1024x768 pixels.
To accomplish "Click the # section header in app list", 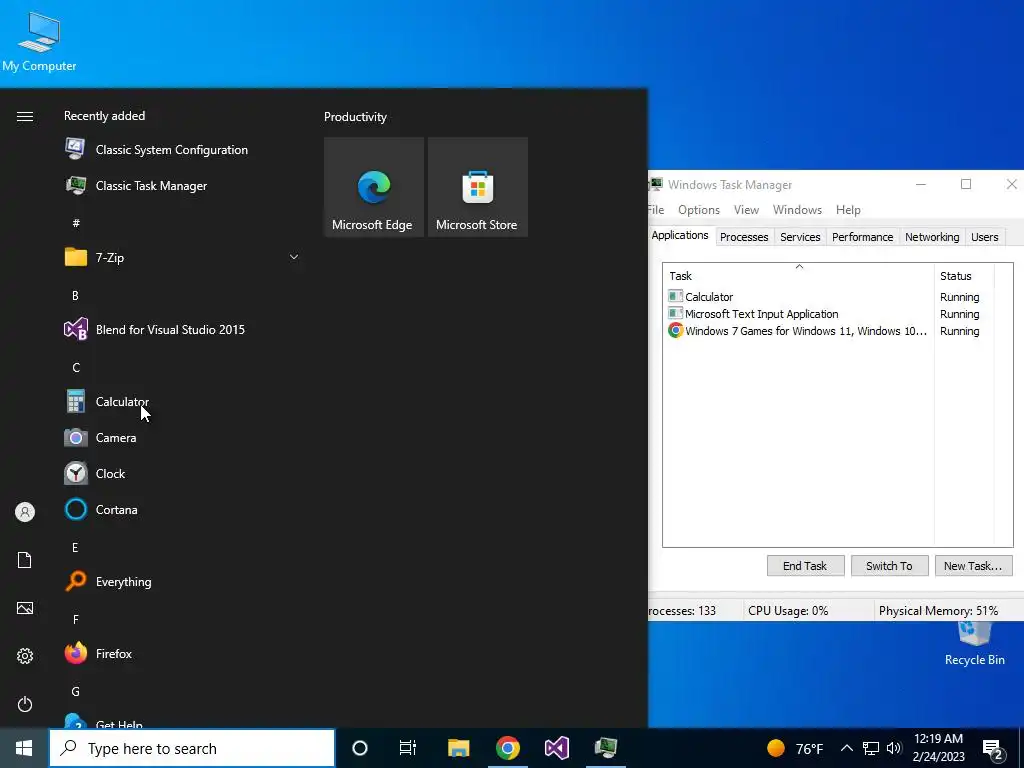I will [x=76, y=223].
